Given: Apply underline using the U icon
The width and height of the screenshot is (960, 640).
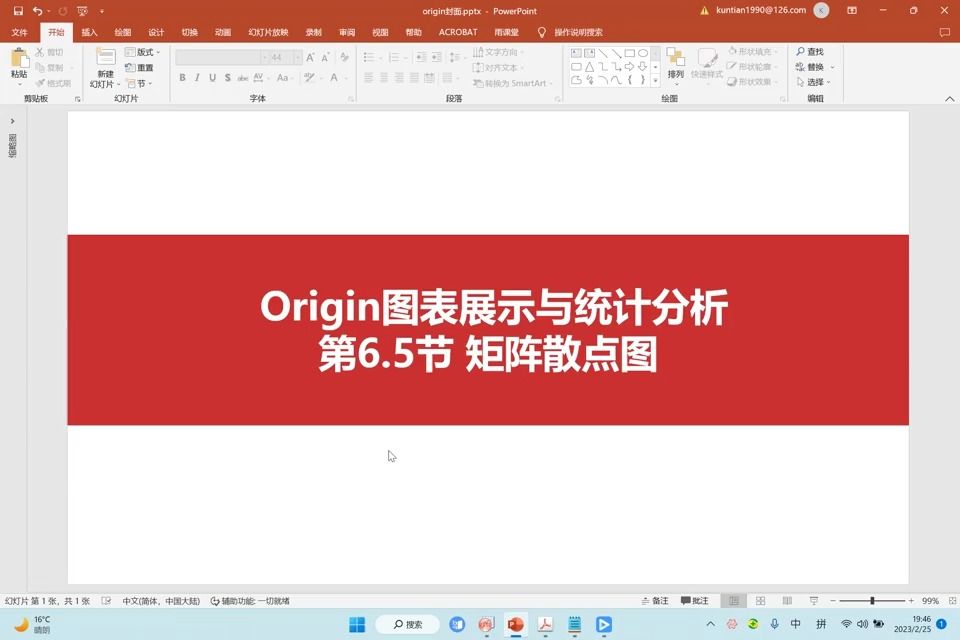Looking at the screenshot, I should (x=211, y=76).
